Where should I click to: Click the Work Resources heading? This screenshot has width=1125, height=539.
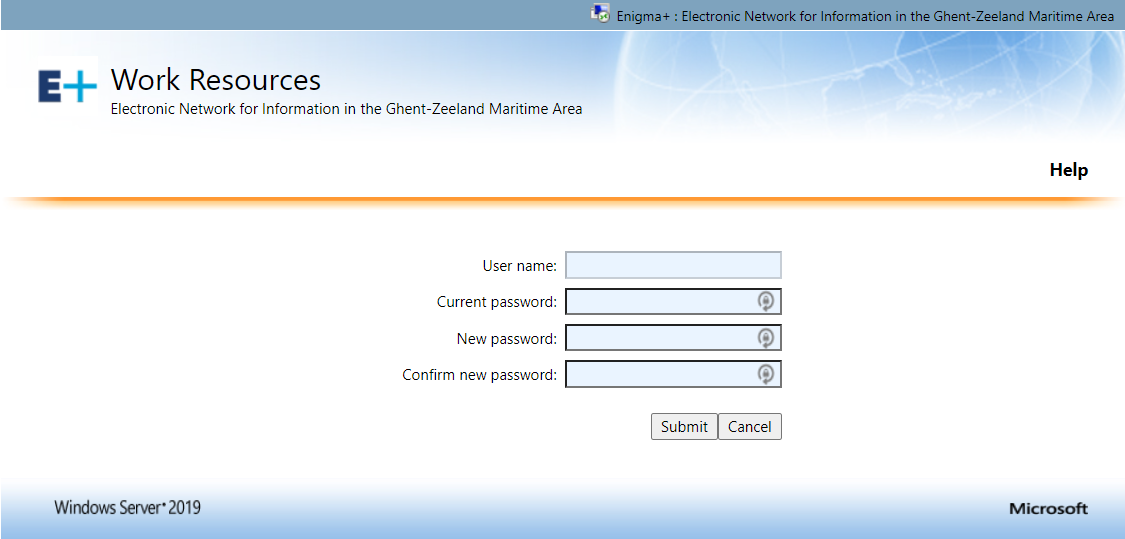point(216,80)
